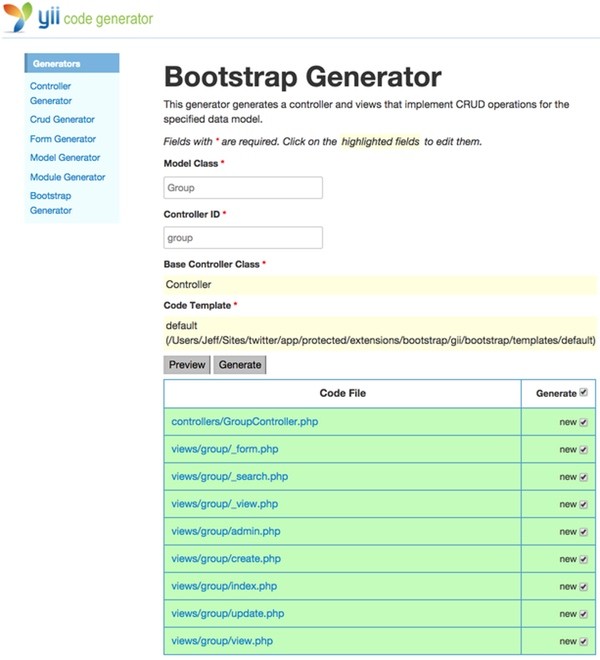
Task: Edit the Base Controller Class highlighted field
Action: 380,285
